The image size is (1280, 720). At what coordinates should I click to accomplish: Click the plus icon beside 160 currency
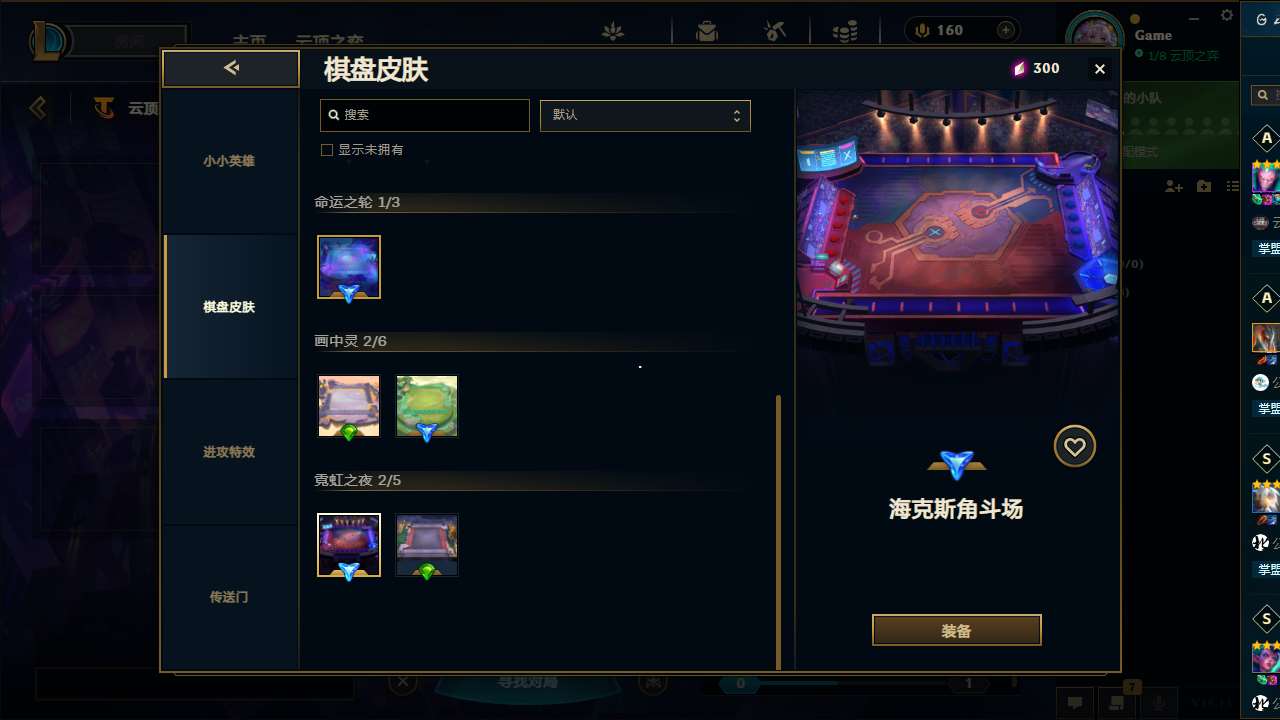1006,30
